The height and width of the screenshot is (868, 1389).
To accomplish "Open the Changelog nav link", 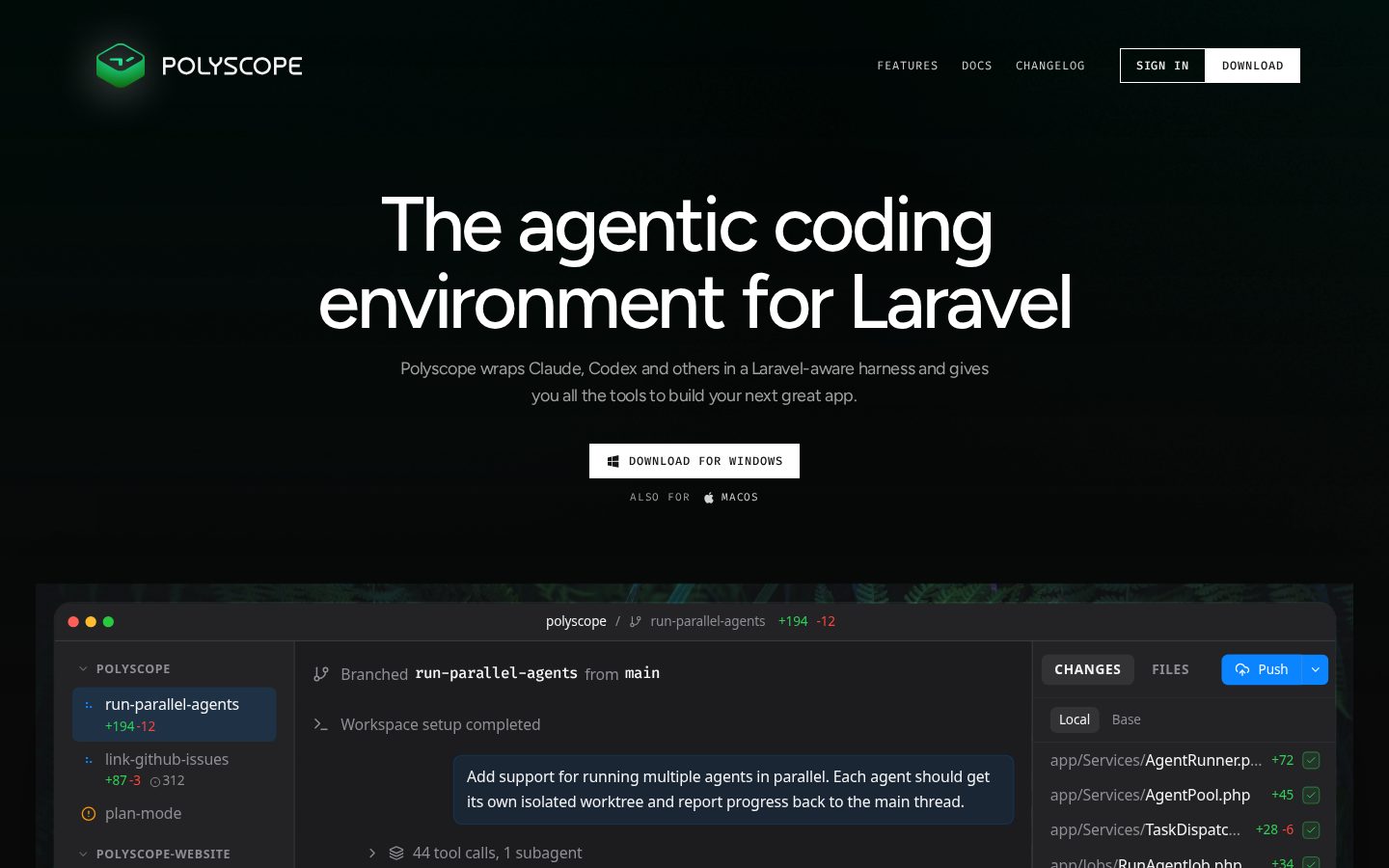I will (x=1050, y=66).
